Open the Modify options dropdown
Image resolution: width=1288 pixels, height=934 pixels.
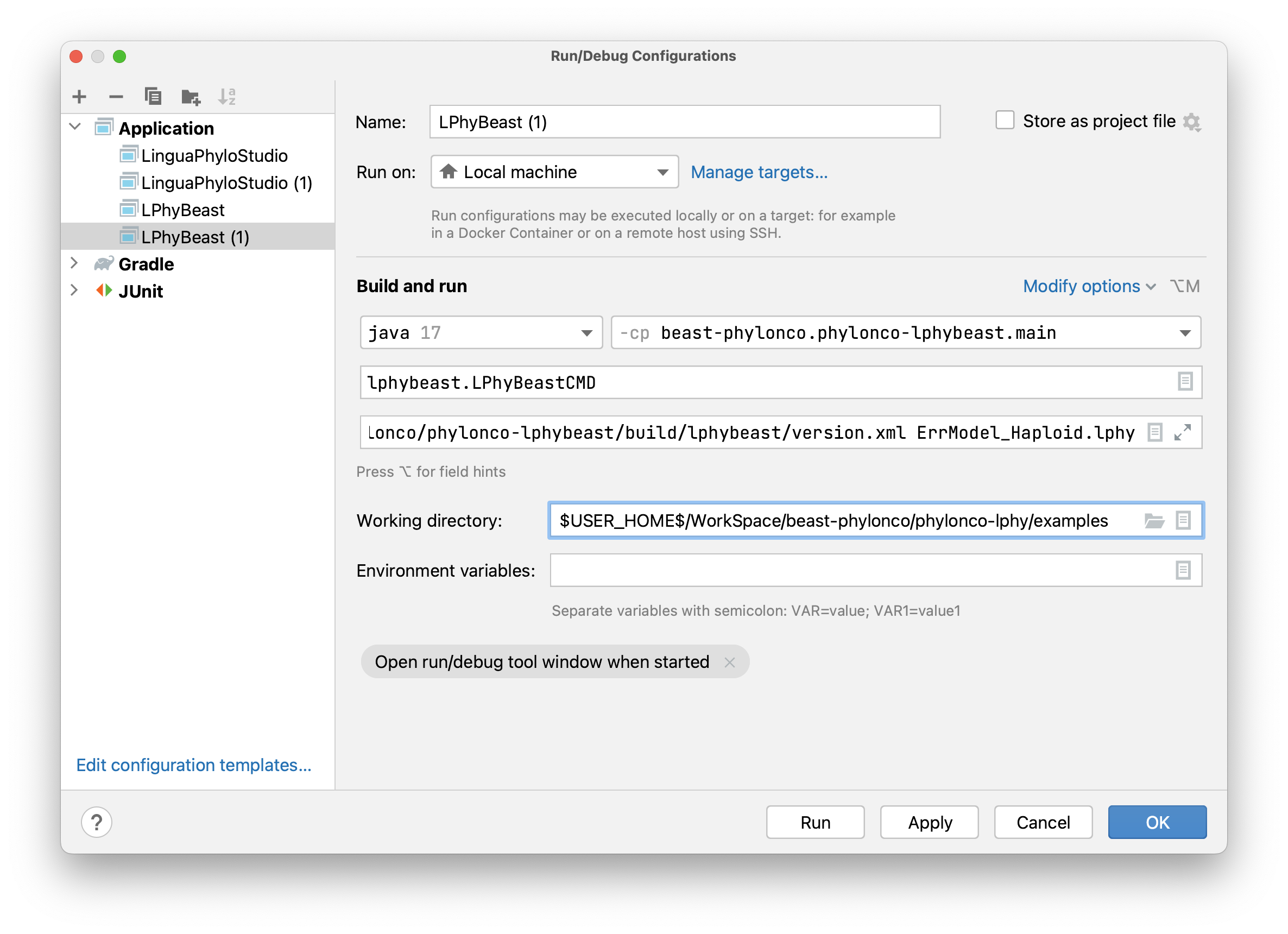(1089, 286)
